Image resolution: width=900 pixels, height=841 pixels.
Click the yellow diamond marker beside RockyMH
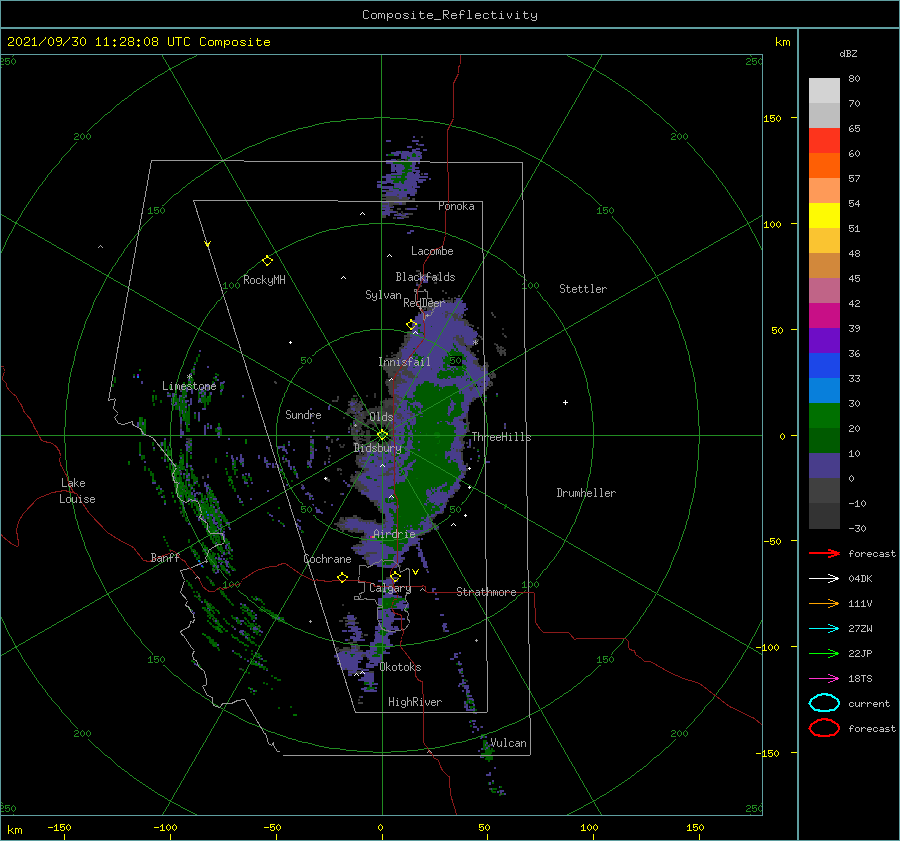pyautogui.click(x=267, y=261)
